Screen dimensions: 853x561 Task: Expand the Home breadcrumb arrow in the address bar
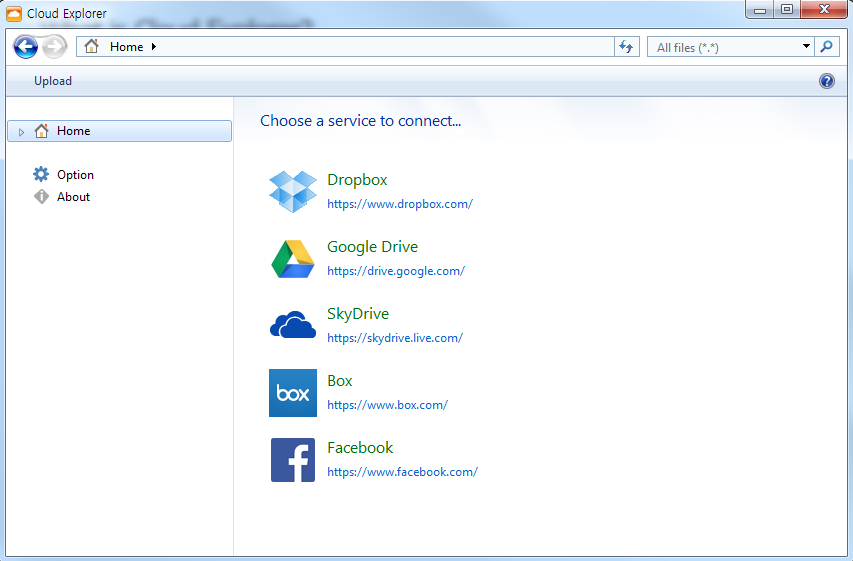coord(154,47)
